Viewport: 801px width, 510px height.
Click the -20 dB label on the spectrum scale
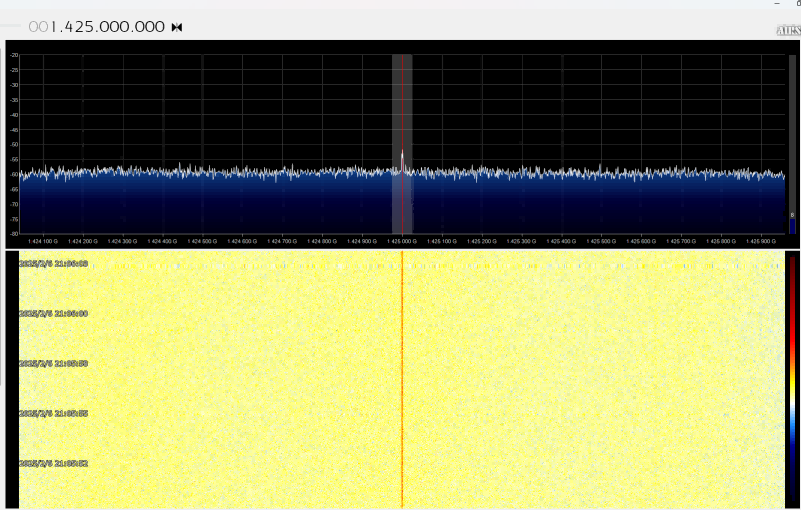click(14, 56)
